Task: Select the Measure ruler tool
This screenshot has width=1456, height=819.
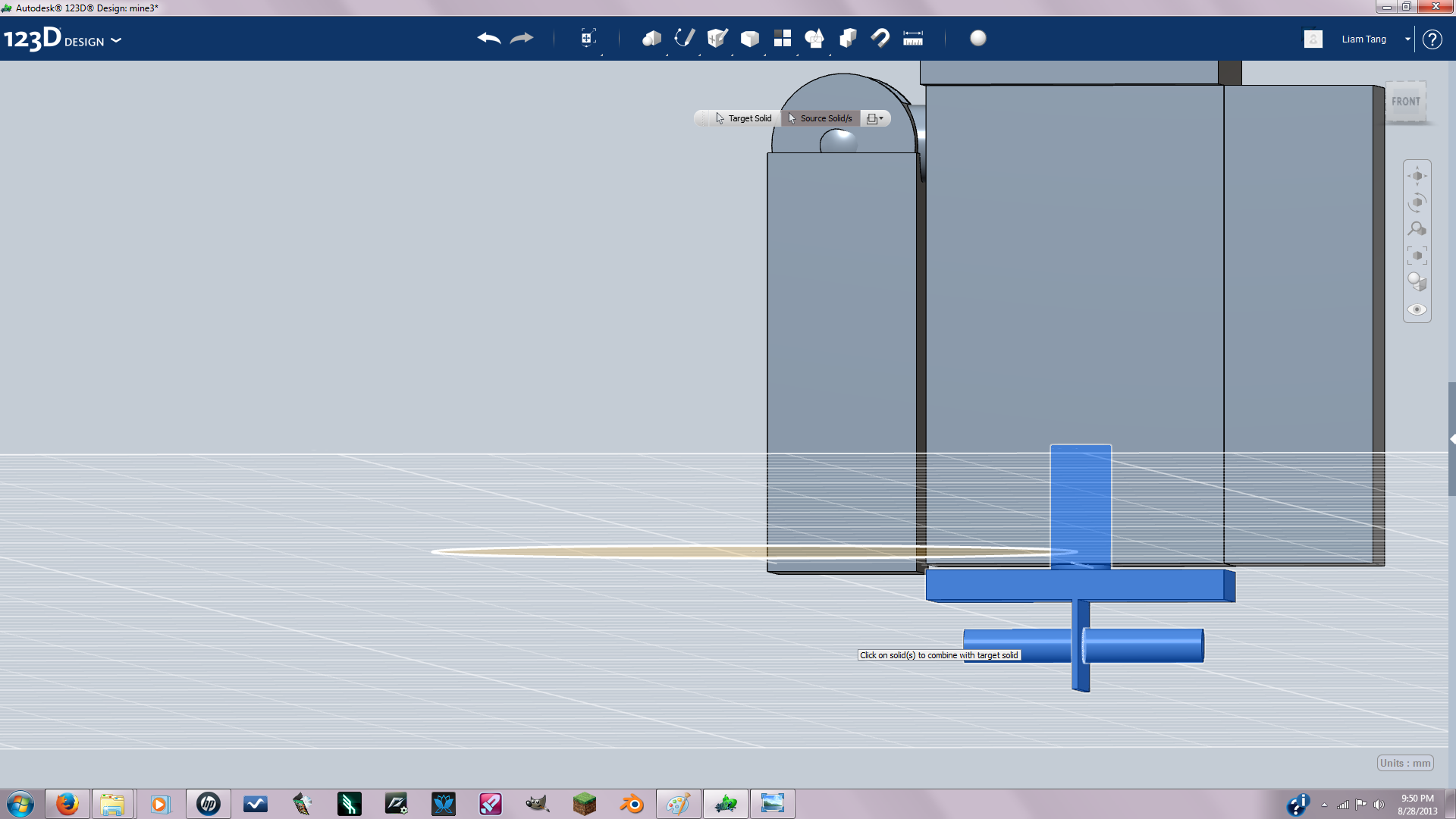Action: click(913, 39)
